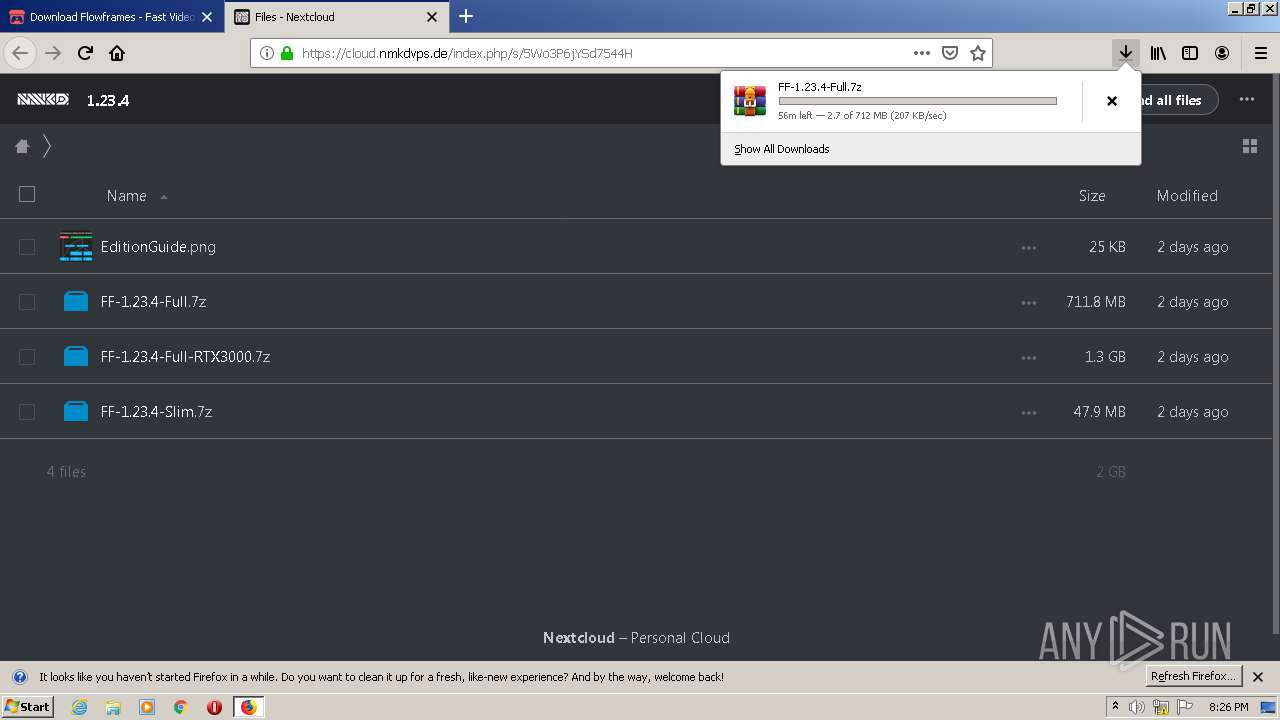This screenshot has height=720, width=1280.
Task: Open page actions three-dot menu in URL bar
Action: [922, 53]
